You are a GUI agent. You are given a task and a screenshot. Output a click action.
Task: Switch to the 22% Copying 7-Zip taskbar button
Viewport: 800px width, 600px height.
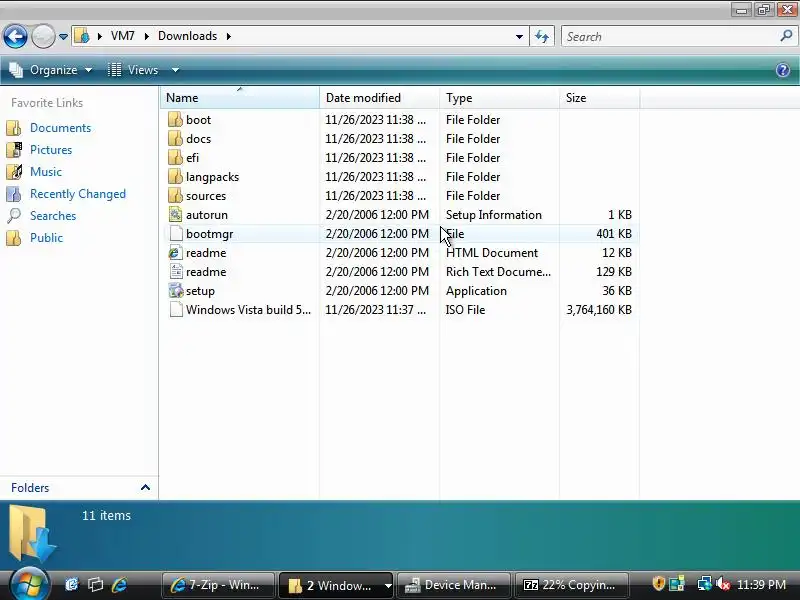point(572,585)
